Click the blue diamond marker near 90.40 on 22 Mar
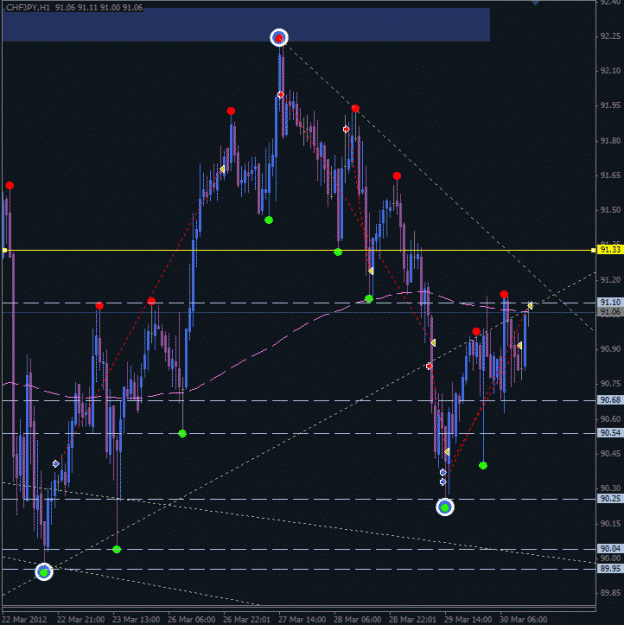 pos(56,464)
